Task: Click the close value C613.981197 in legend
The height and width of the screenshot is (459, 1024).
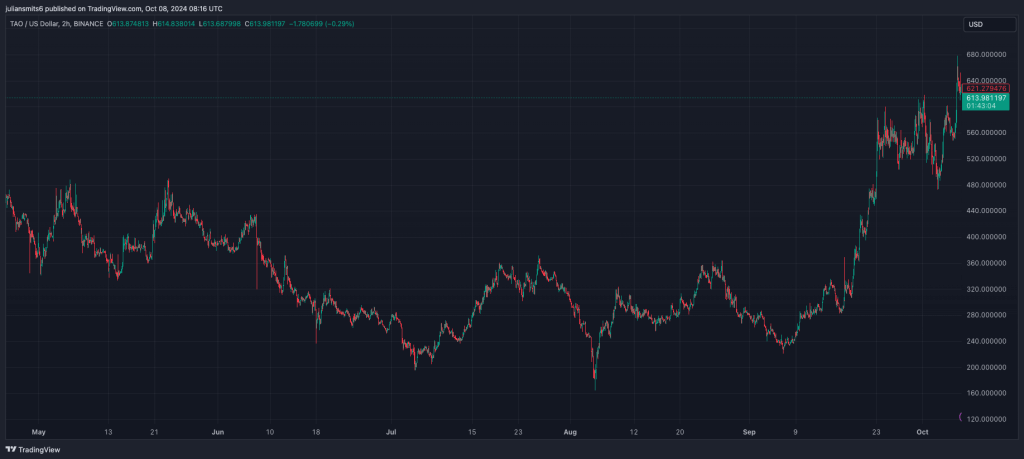Action: pos(264,24)
